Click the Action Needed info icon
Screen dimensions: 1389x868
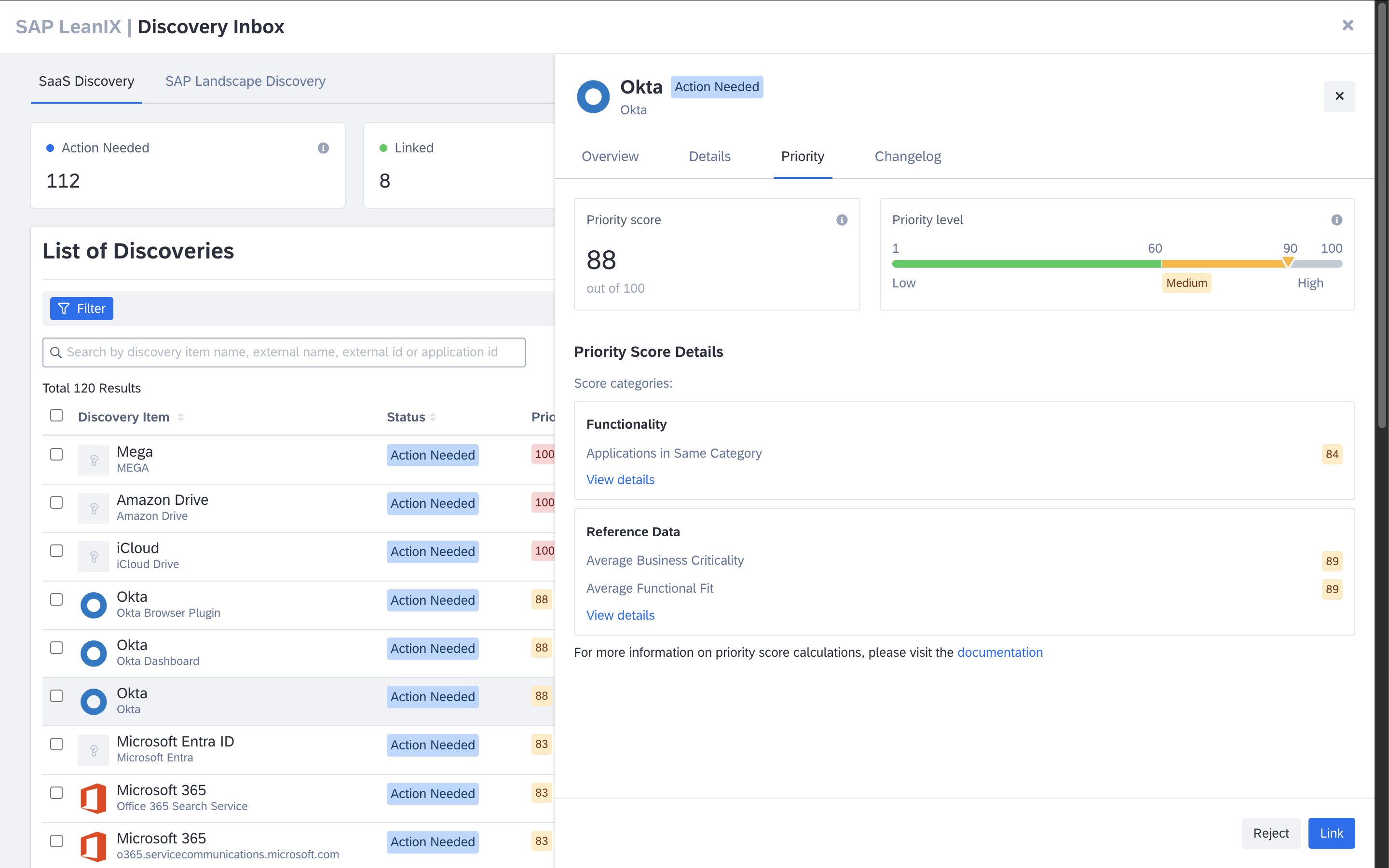click(323, 148)
